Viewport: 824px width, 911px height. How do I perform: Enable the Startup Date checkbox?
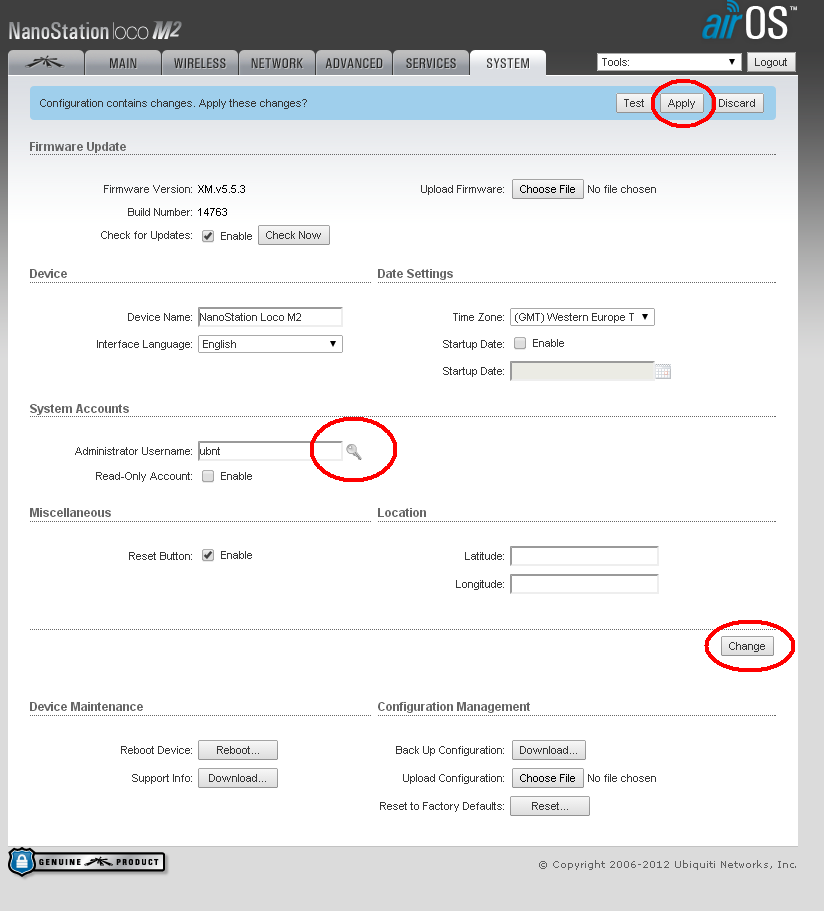pyautogui.click(x=519, y=343)
